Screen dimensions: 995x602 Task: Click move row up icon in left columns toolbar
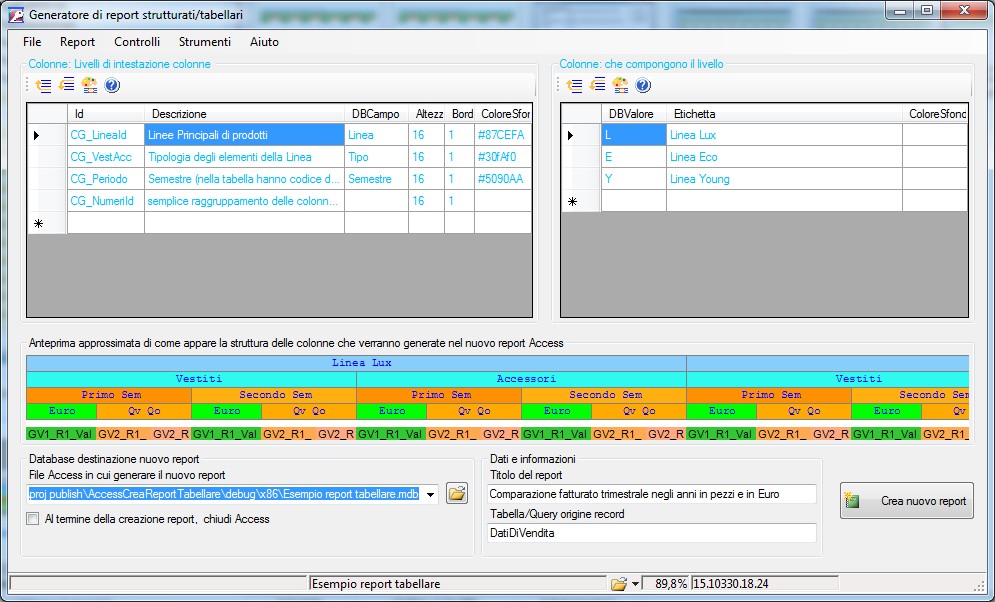pos(43,85)
